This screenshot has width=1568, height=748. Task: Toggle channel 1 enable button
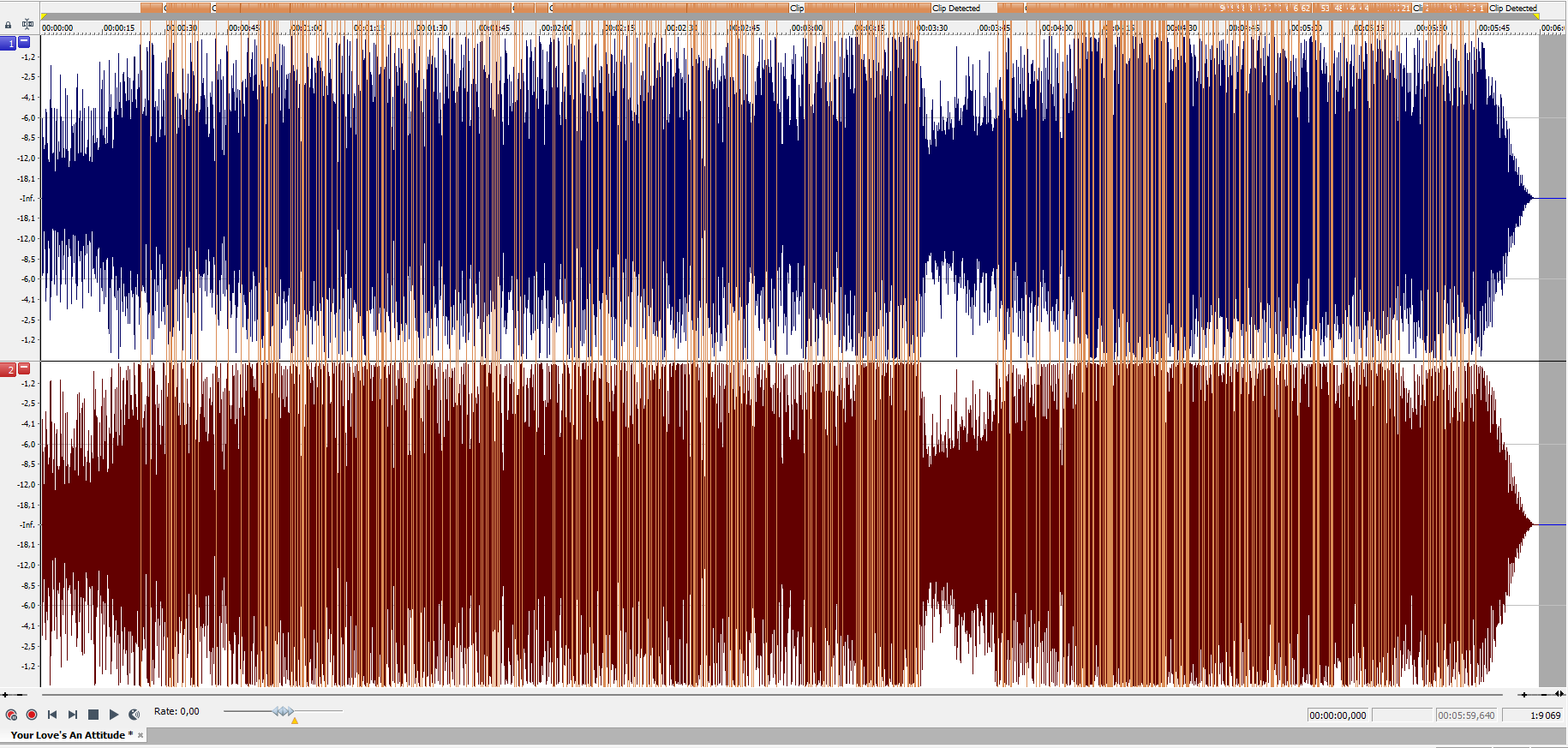[9, 43]
